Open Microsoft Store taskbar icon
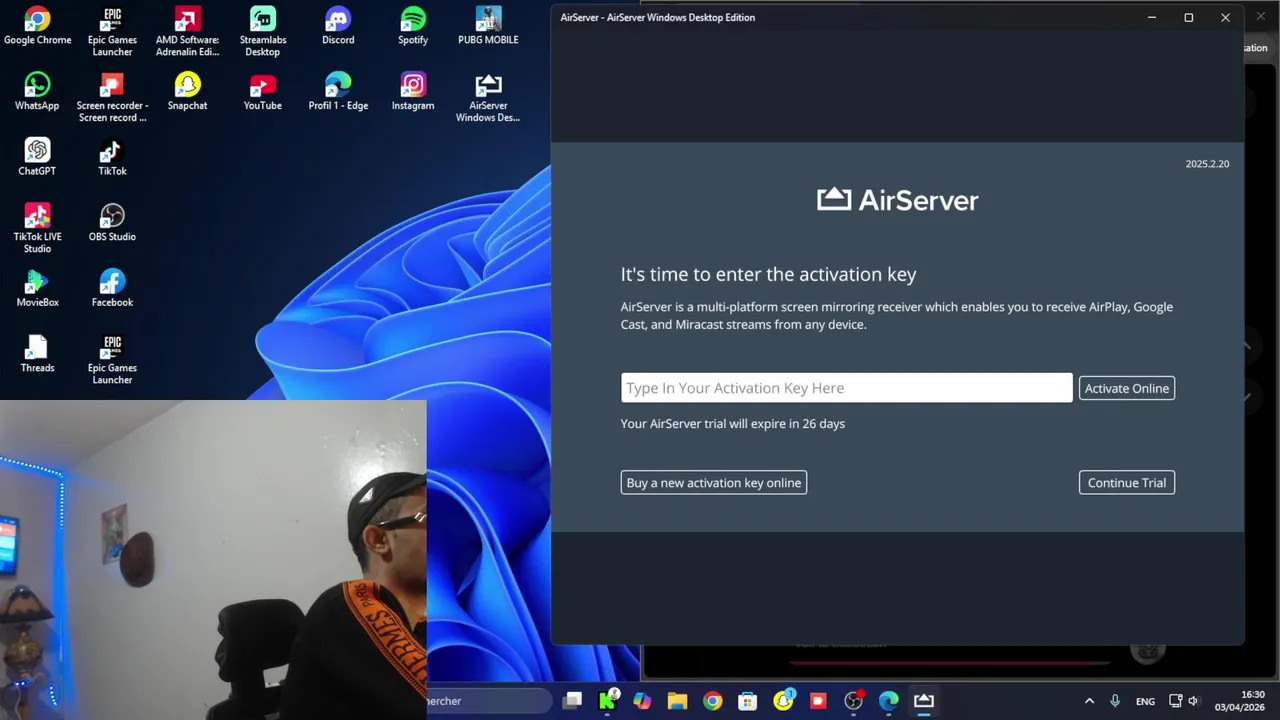 point(747,701)
